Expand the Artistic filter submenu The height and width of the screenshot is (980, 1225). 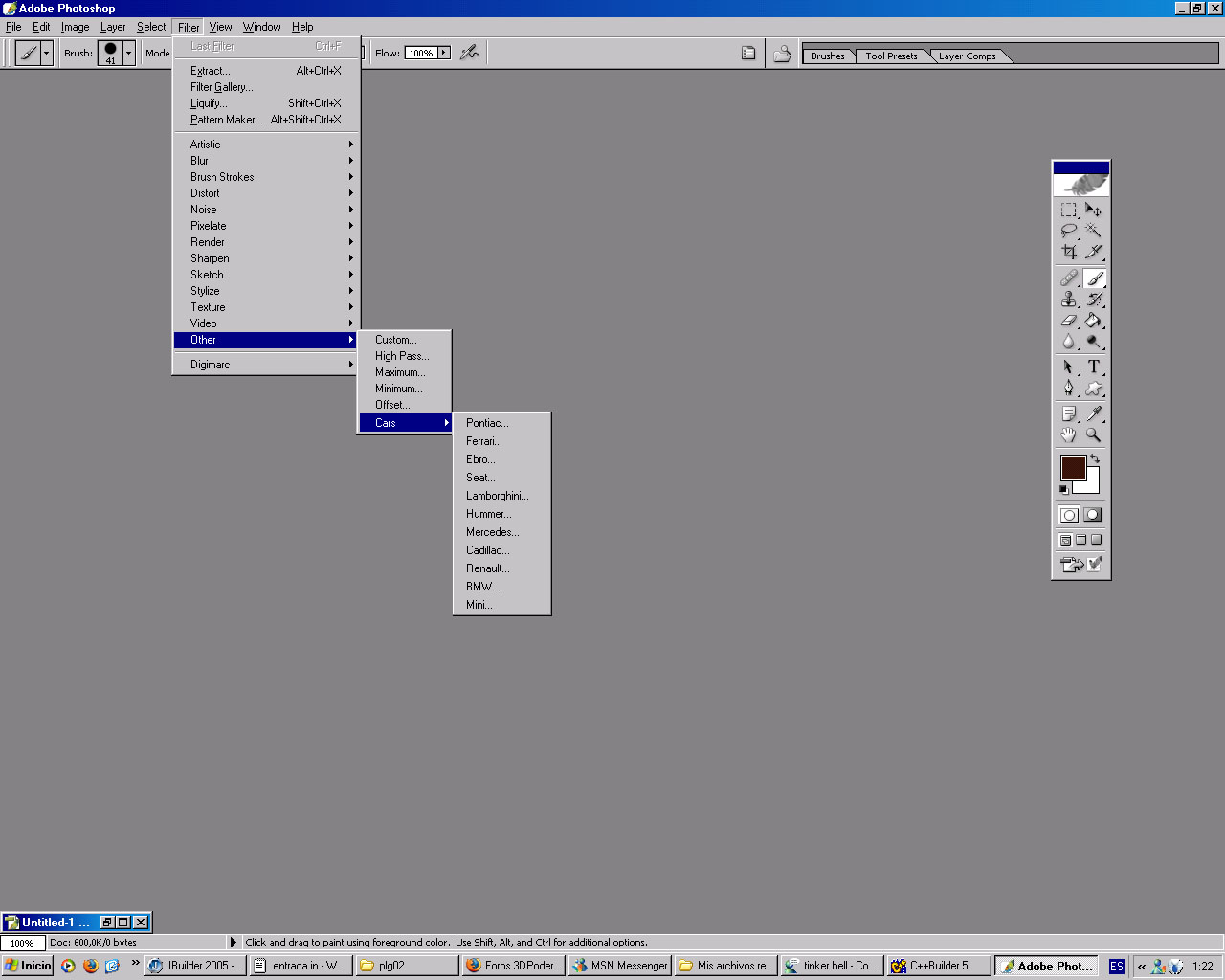click(x=266, y=145)
